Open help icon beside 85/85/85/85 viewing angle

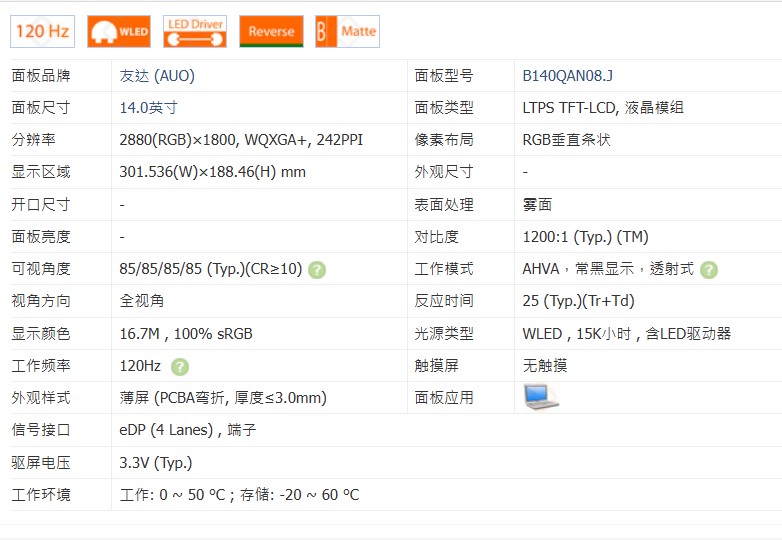317,269
